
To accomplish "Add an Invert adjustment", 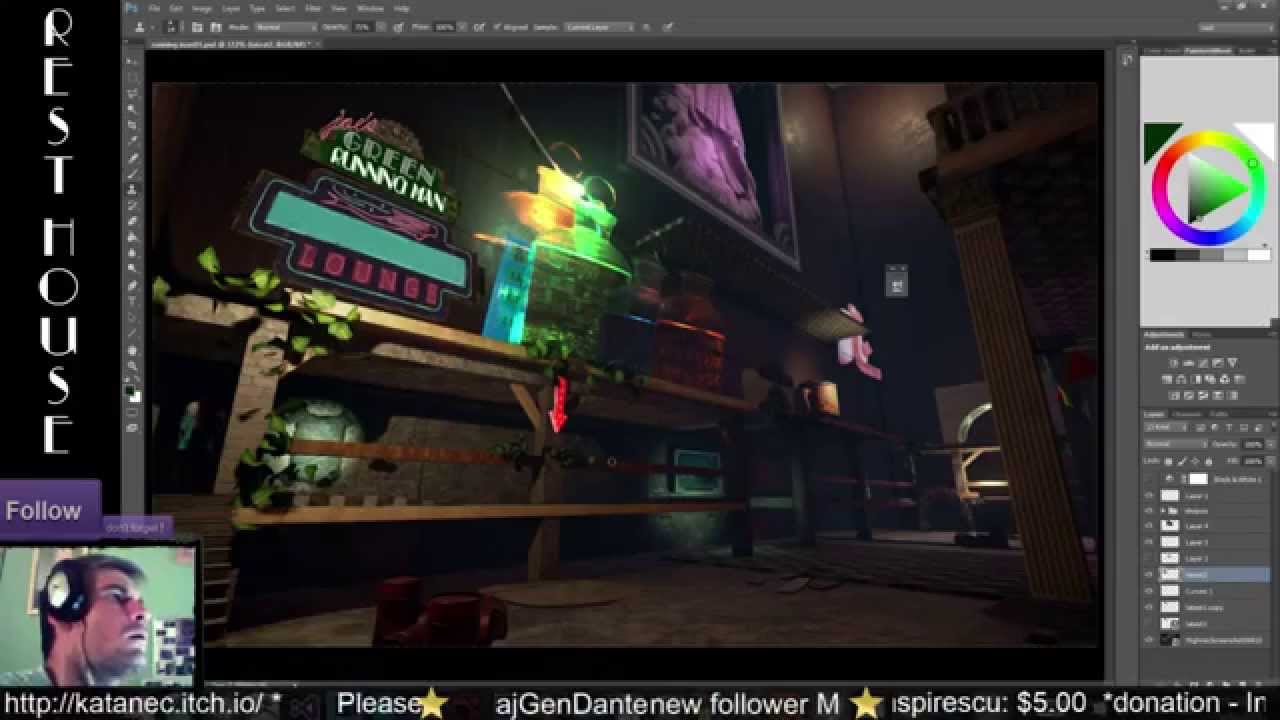I will click(1173, 395).
